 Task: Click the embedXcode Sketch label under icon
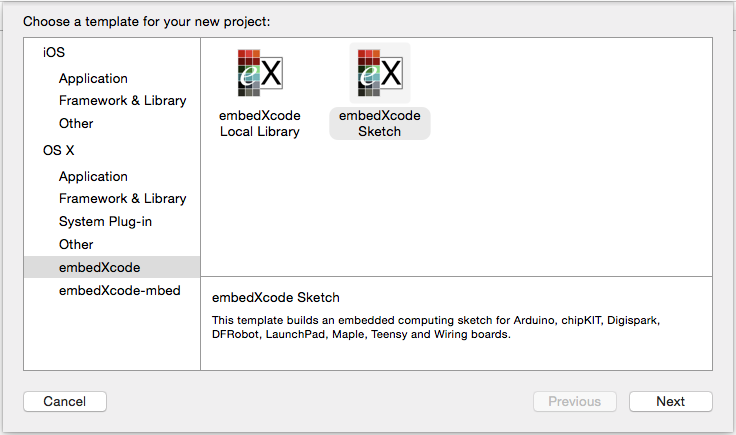380,123
